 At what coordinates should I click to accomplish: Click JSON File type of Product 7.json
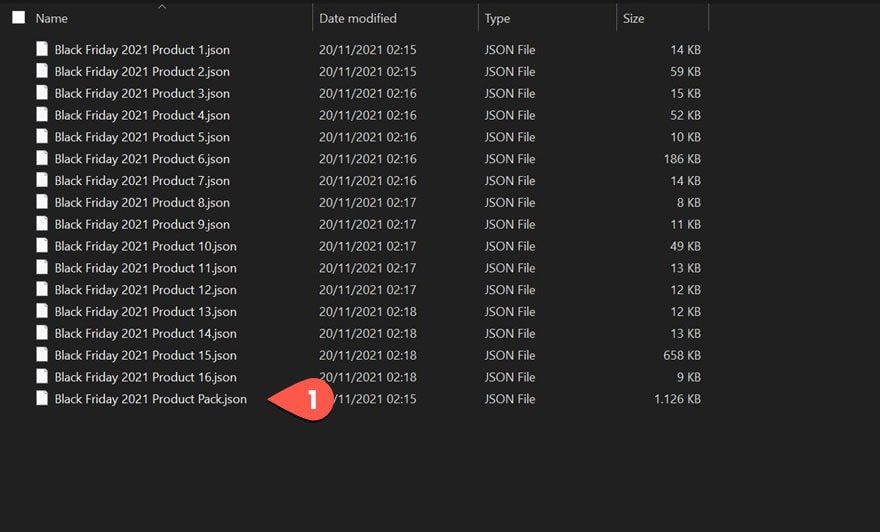tap(510, 181)
